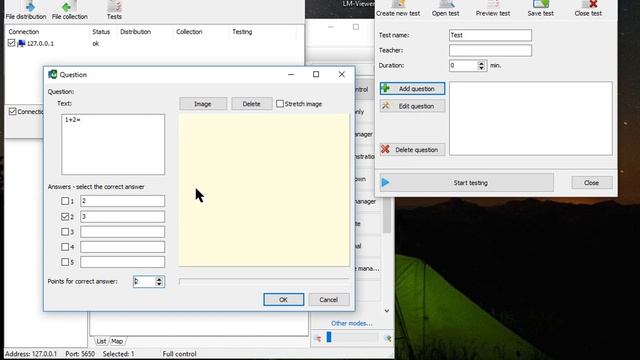Viewport: 640px width, 360px height.
Task: Click Full control in status bar
Action: pyautogui.click(x=179, y=354)
